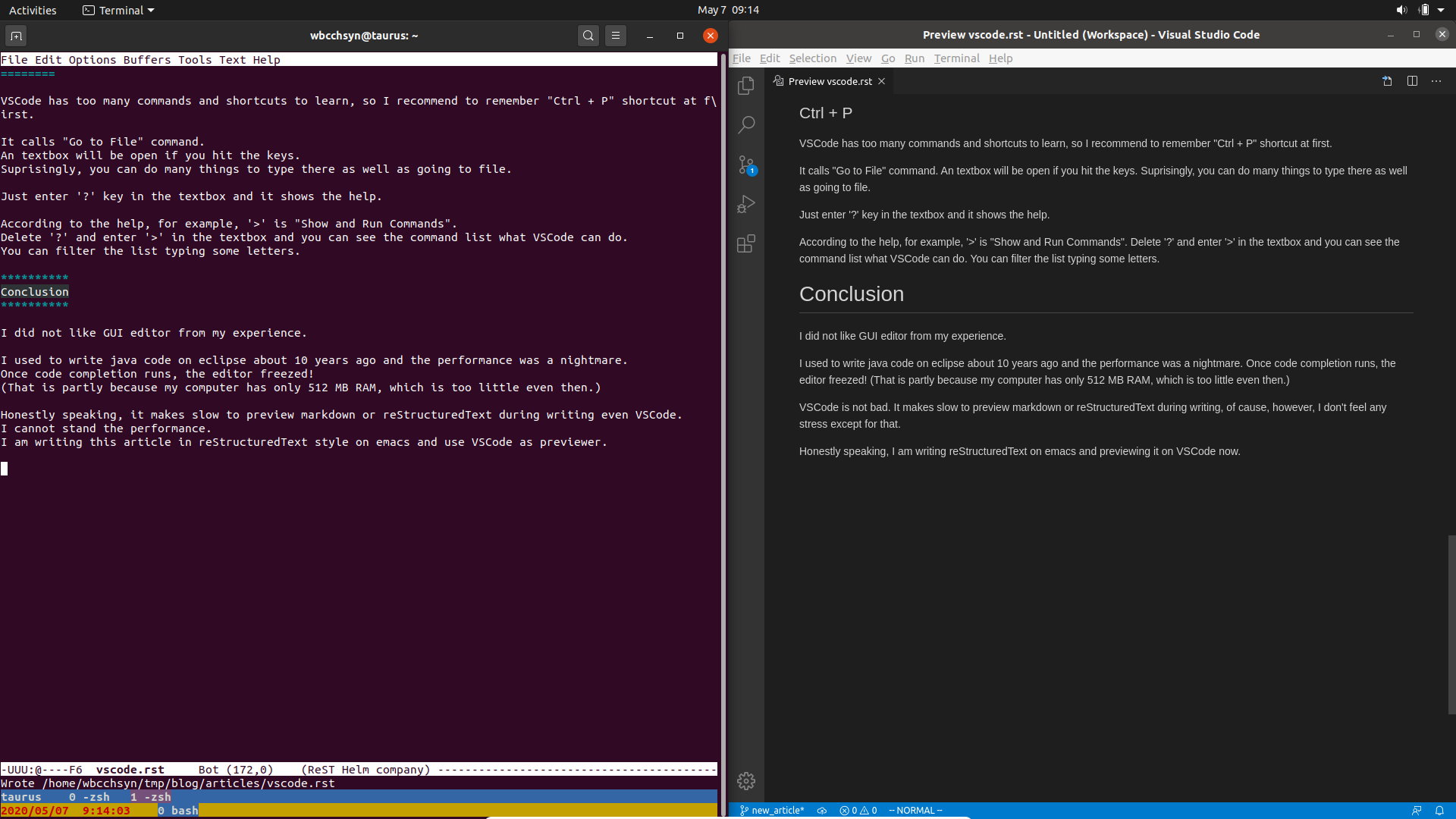This screenshot has height=819, width=1456.
Task: Select the Preview vscode.rst tab
Action: (x=828, y=81)
